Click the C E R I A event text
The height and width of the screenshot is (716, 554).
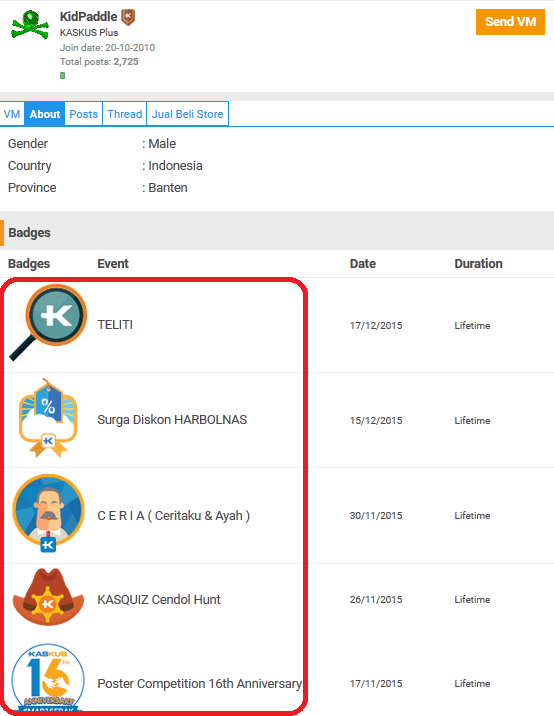pyautogui.click(x=174, y=516)
